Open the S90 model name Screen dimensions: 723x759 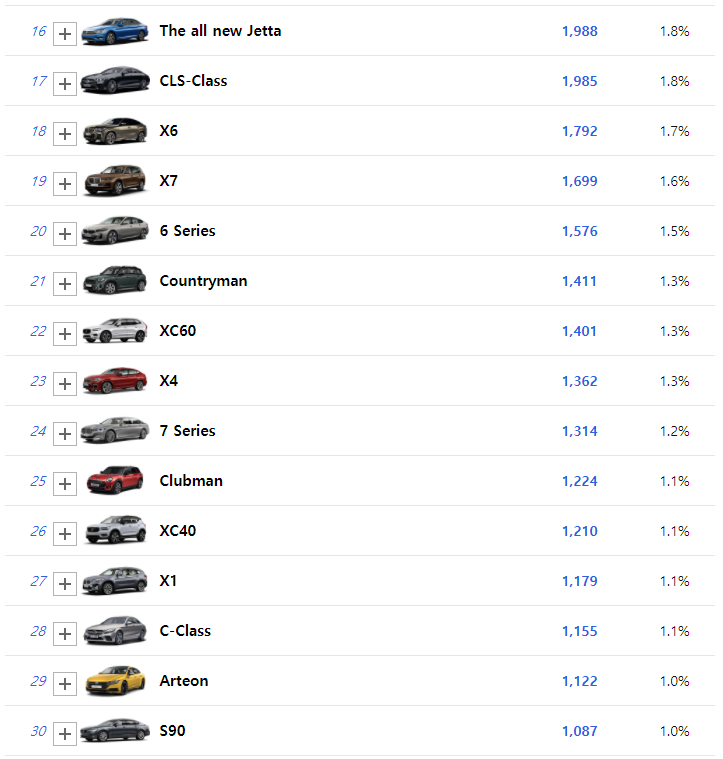[x=172, y=731]
